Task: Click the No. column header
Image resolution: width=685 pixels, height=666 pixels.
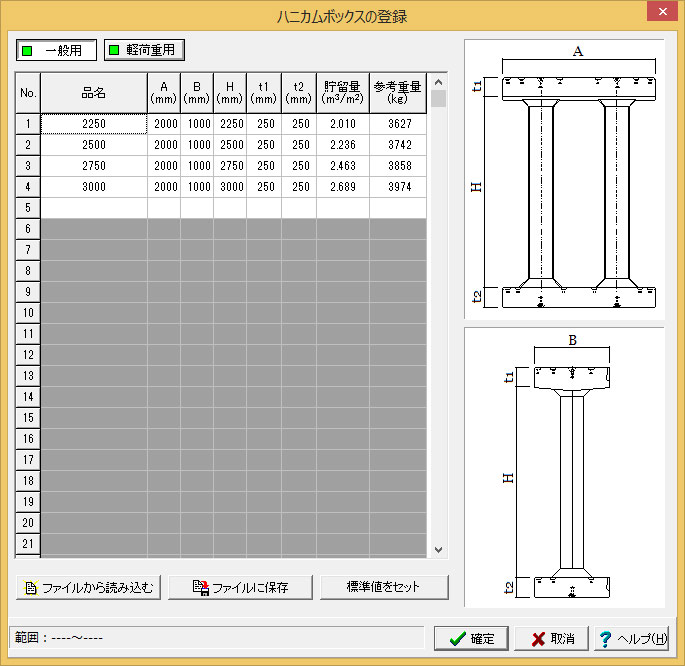Action: (28, 93)
